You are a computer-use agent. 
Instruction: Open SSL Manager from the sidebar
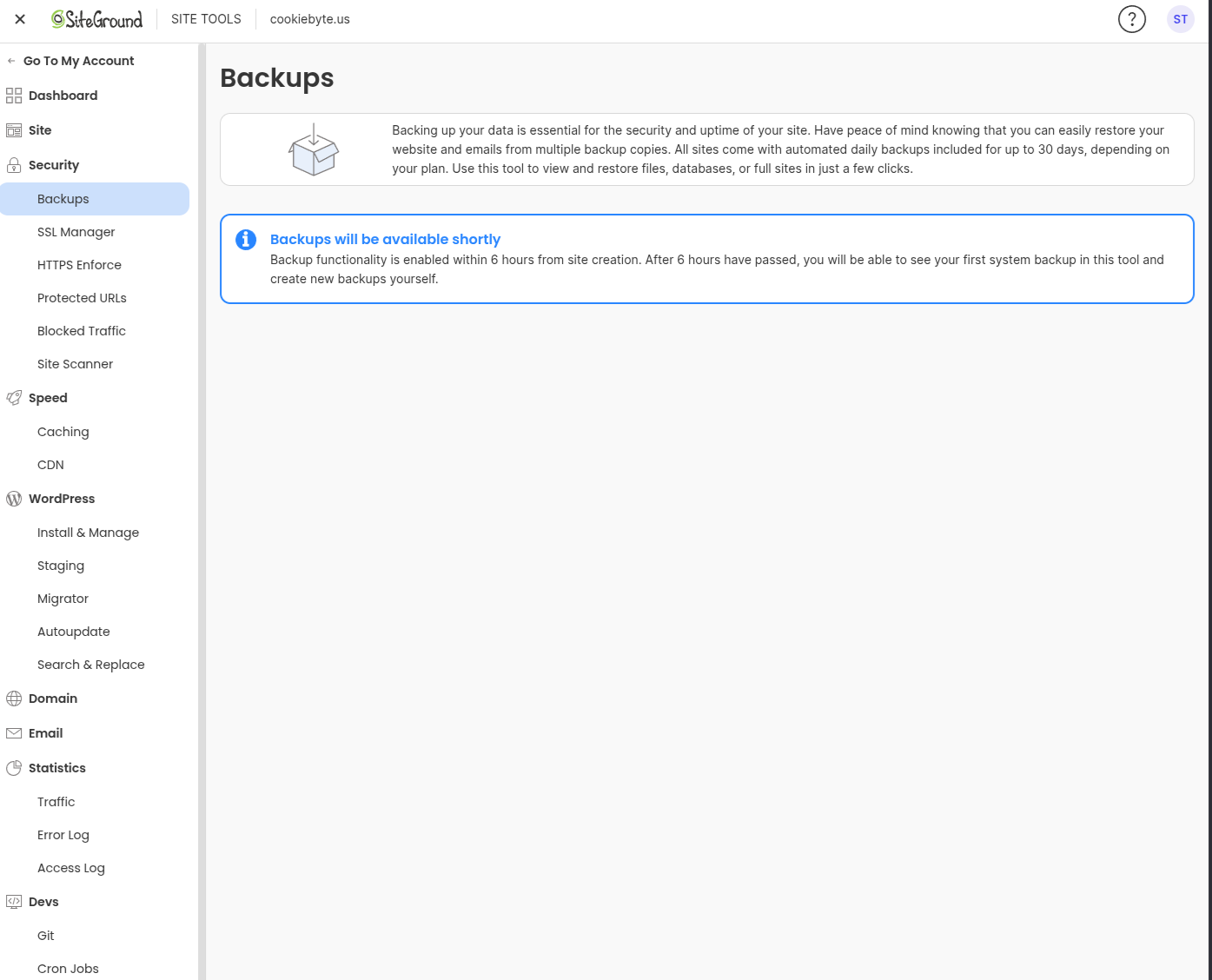(76, 232)
